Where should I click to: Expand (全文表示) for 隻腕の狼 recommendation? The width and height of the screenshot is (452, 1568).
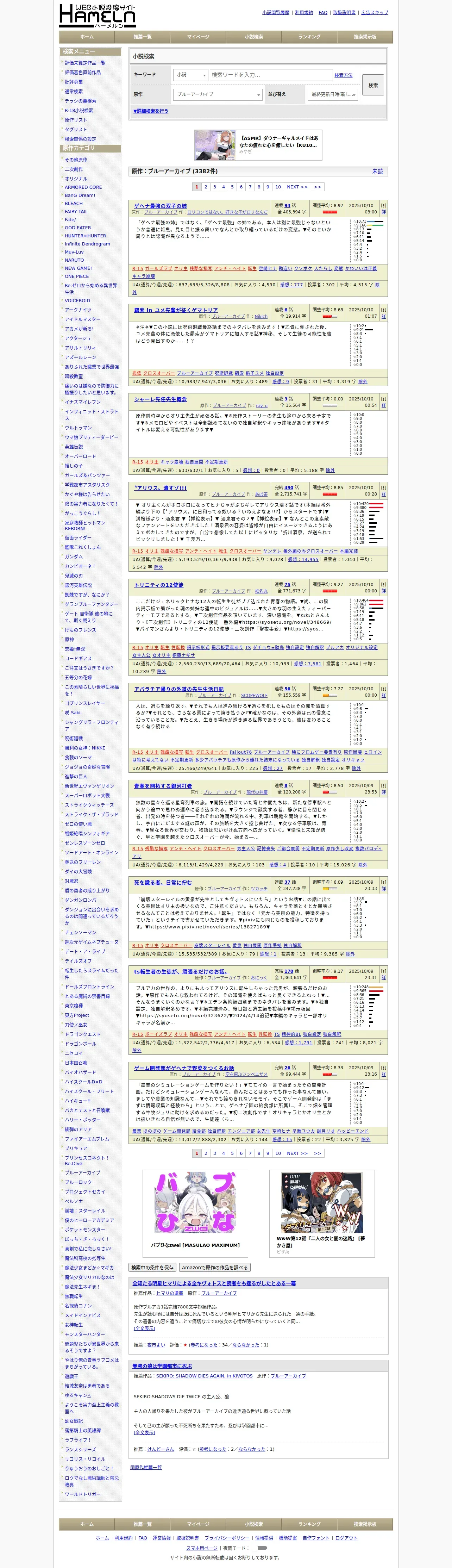(144, 1432)
